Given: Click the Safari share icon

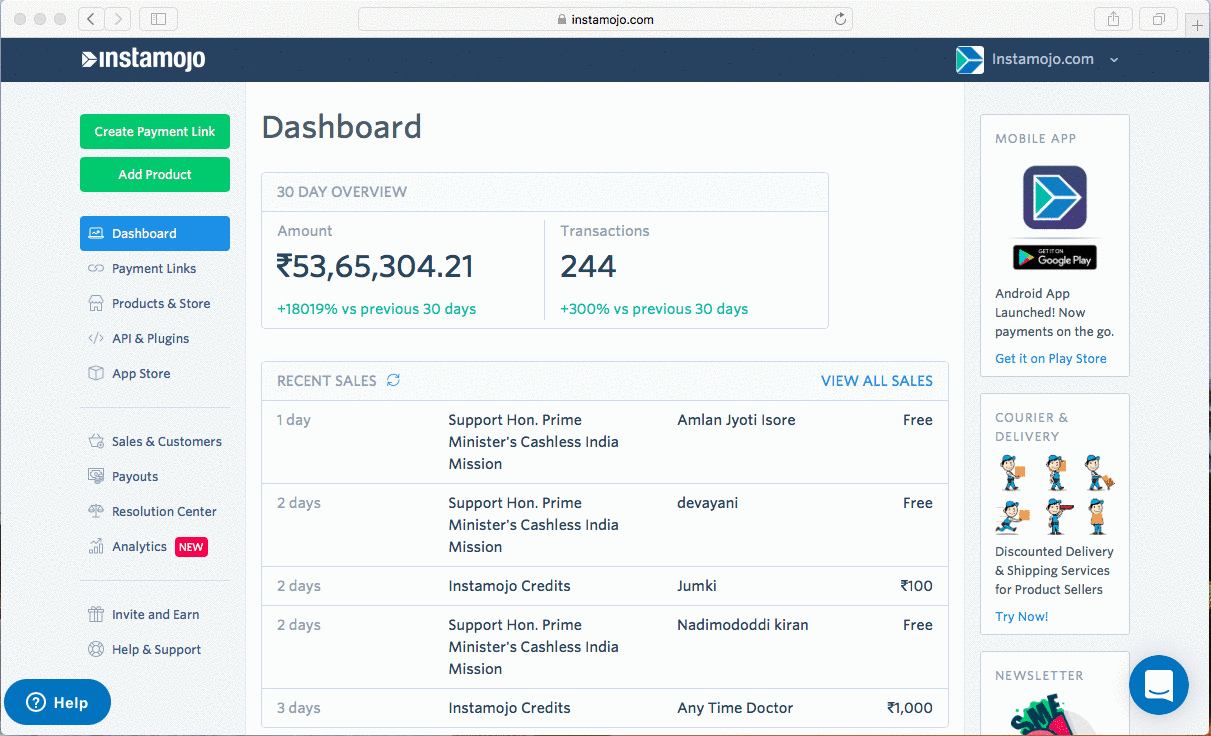Looking at the screenshot, I should click(x=1113, y=19).
